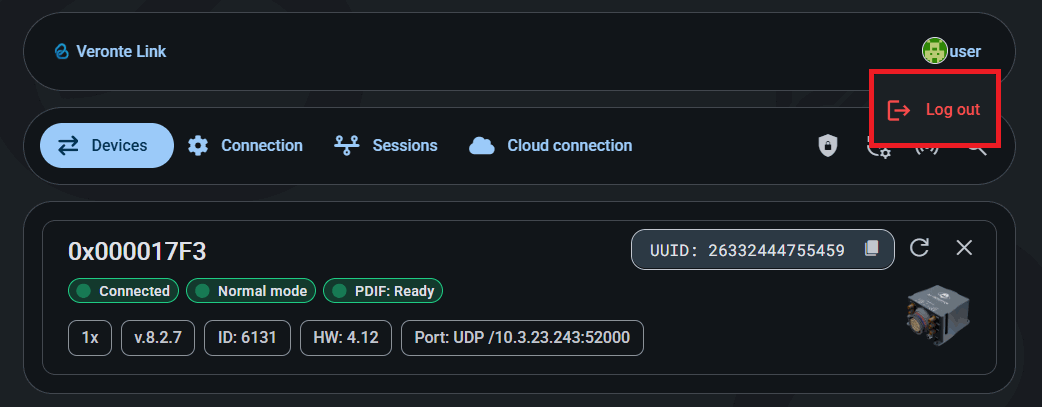Go to the Sessions tab

(386, 146)
